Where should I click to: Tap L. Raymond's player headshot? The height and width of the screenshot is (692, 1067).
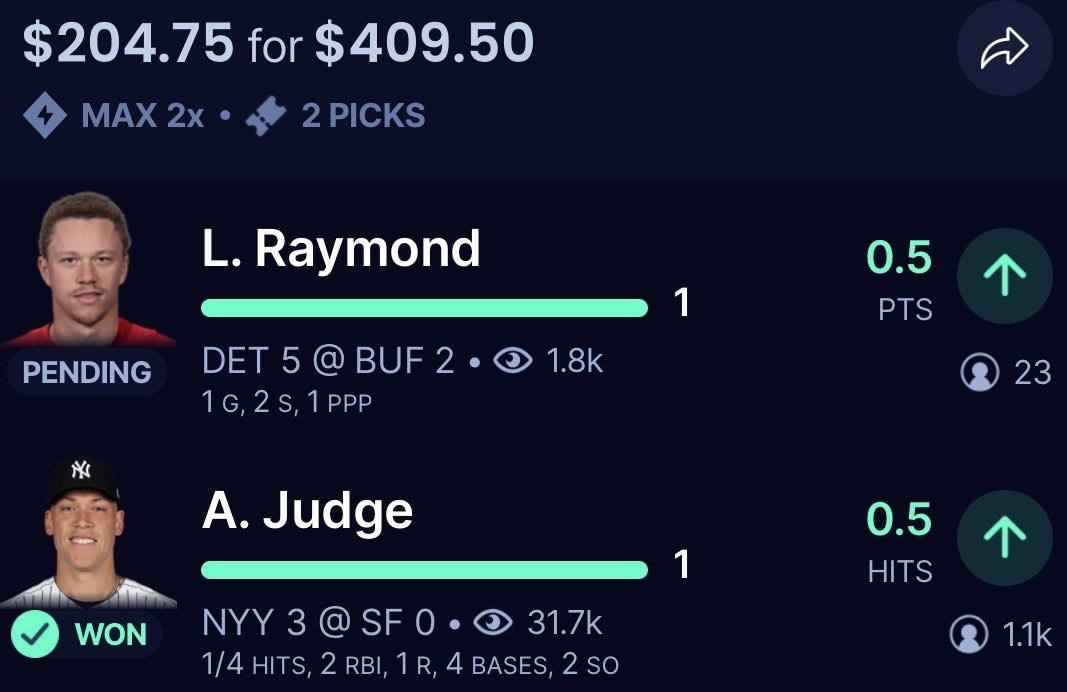(x=85, y=268)
